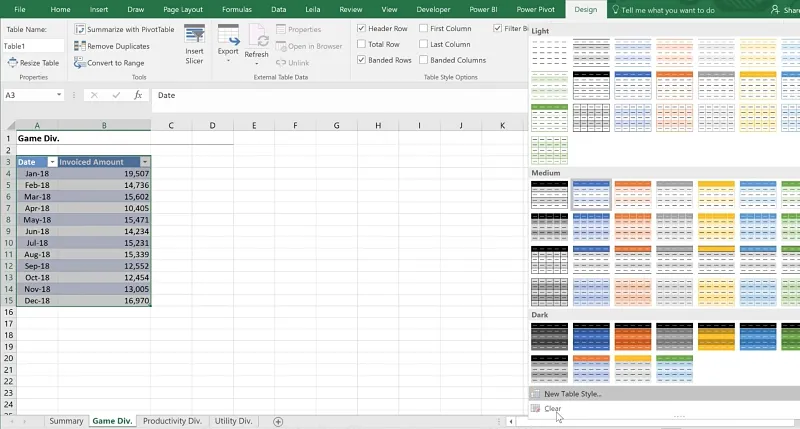The image size is (800, 429).
Task: Click the Refresh data icon
Action: point(256,40)
